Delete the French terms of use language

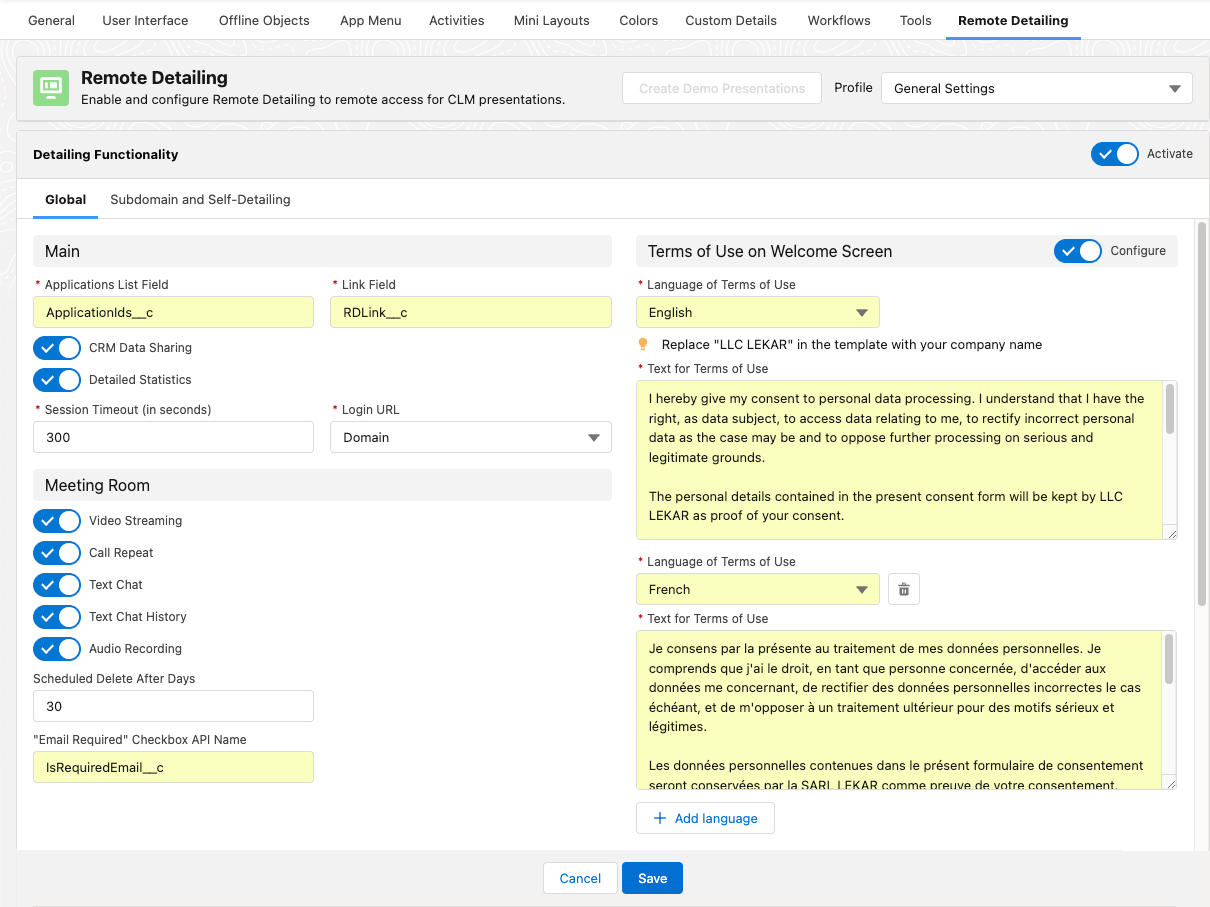tap(904, 589)
